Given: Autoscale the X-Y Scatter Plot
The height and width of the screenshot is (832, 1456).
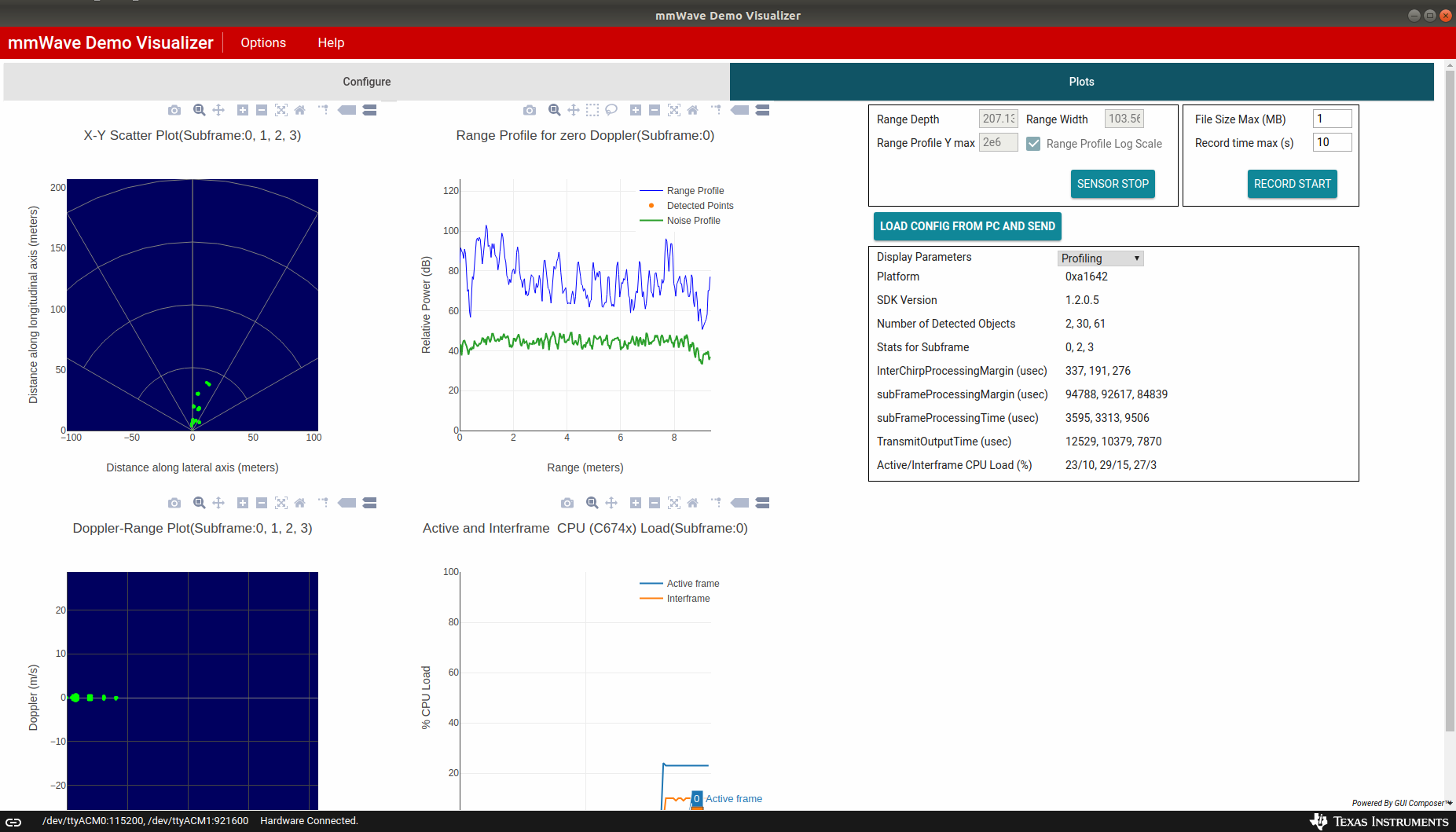Looking at the screenshot, I should (x=281, y=110).
